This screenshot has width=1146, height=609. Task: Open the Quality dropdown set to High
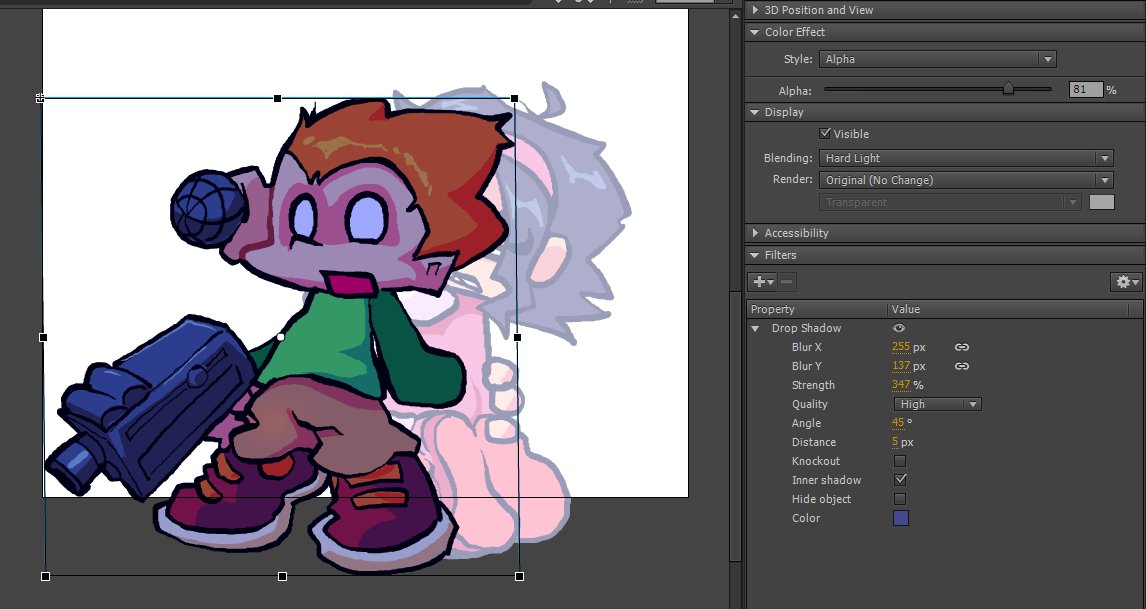(937, 404)
